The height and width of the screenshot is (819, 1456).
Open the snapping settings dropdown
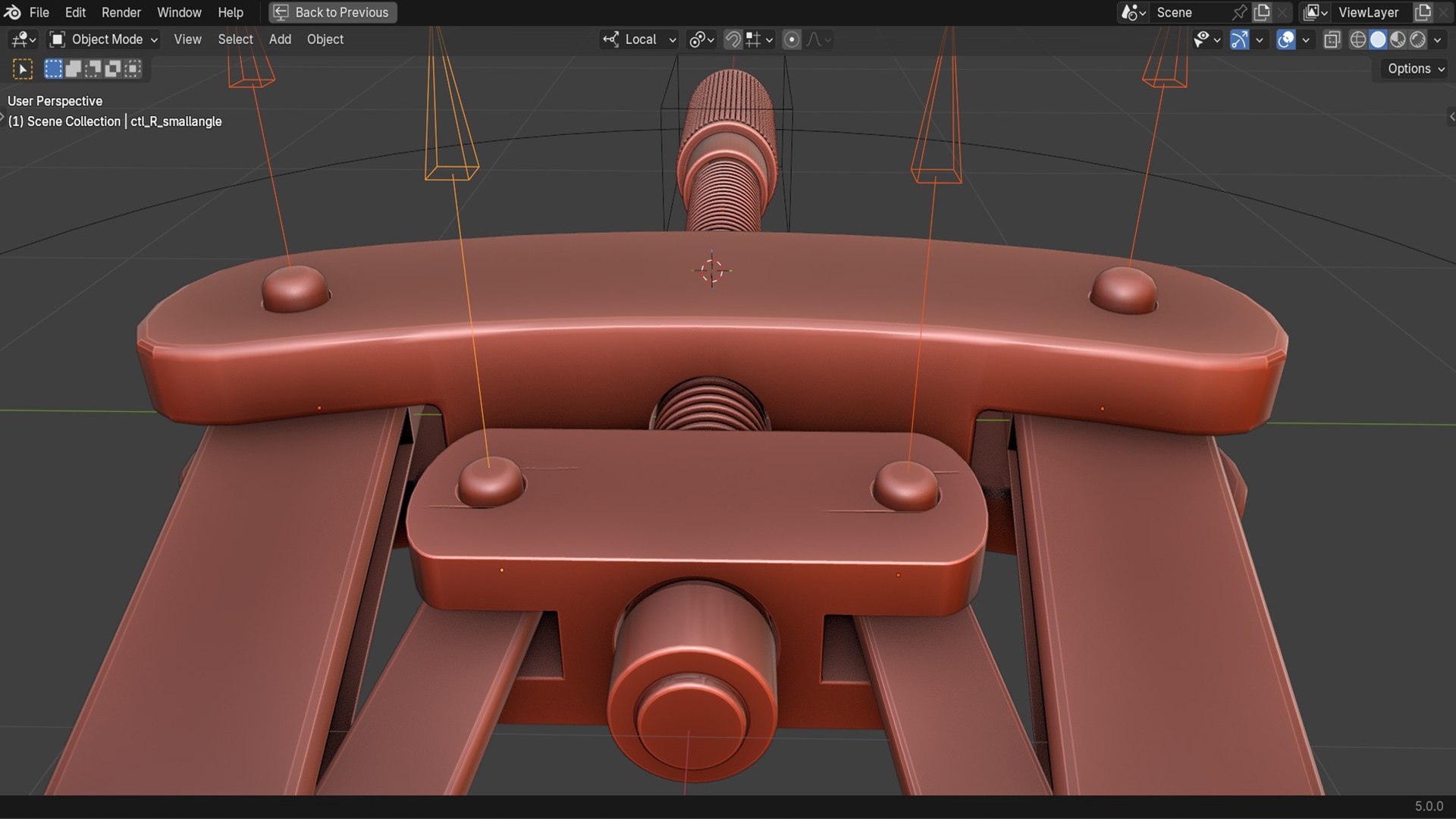[x=759, y=39]
